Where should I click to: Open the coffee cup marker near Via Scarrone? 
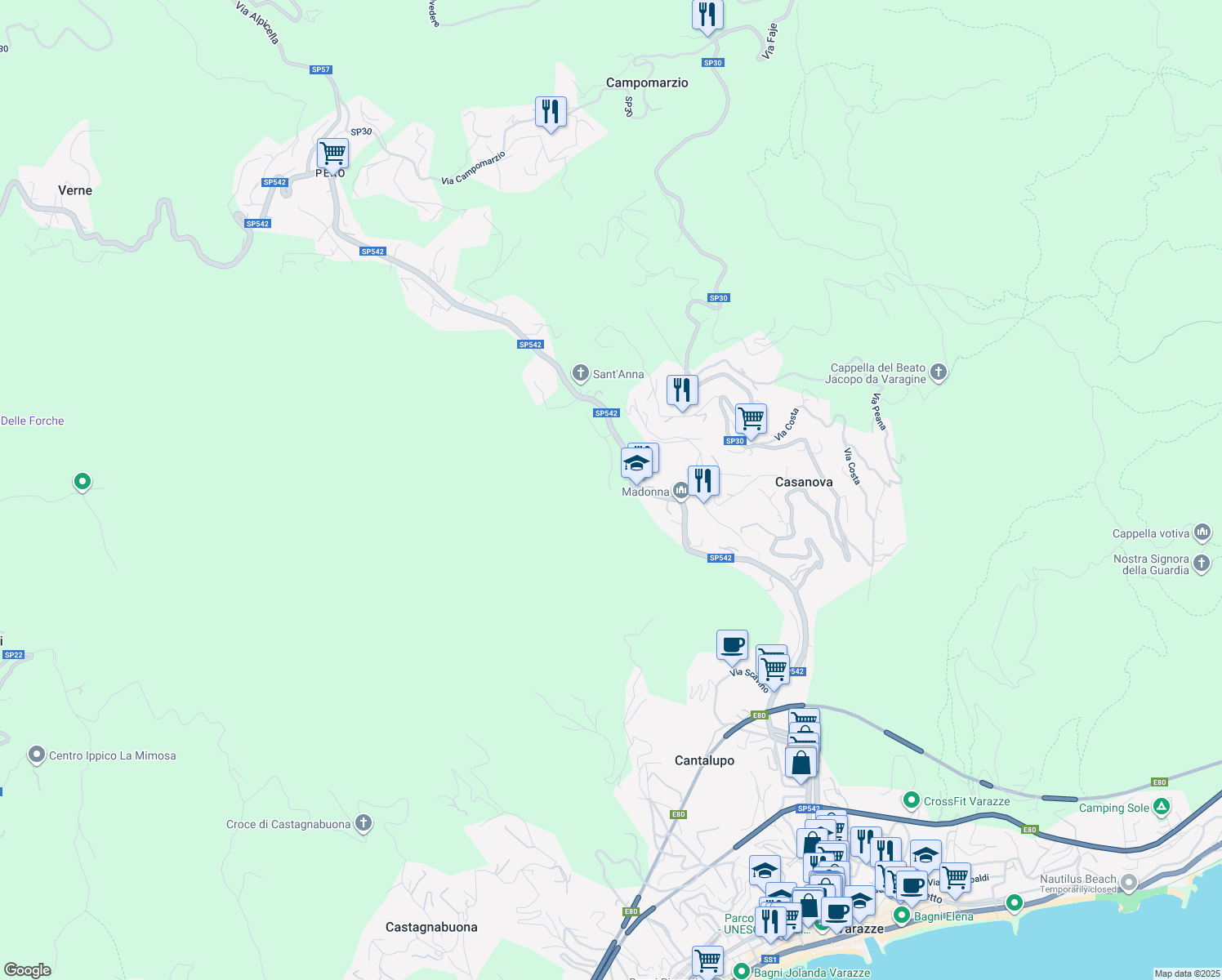[x=731, y=646]
